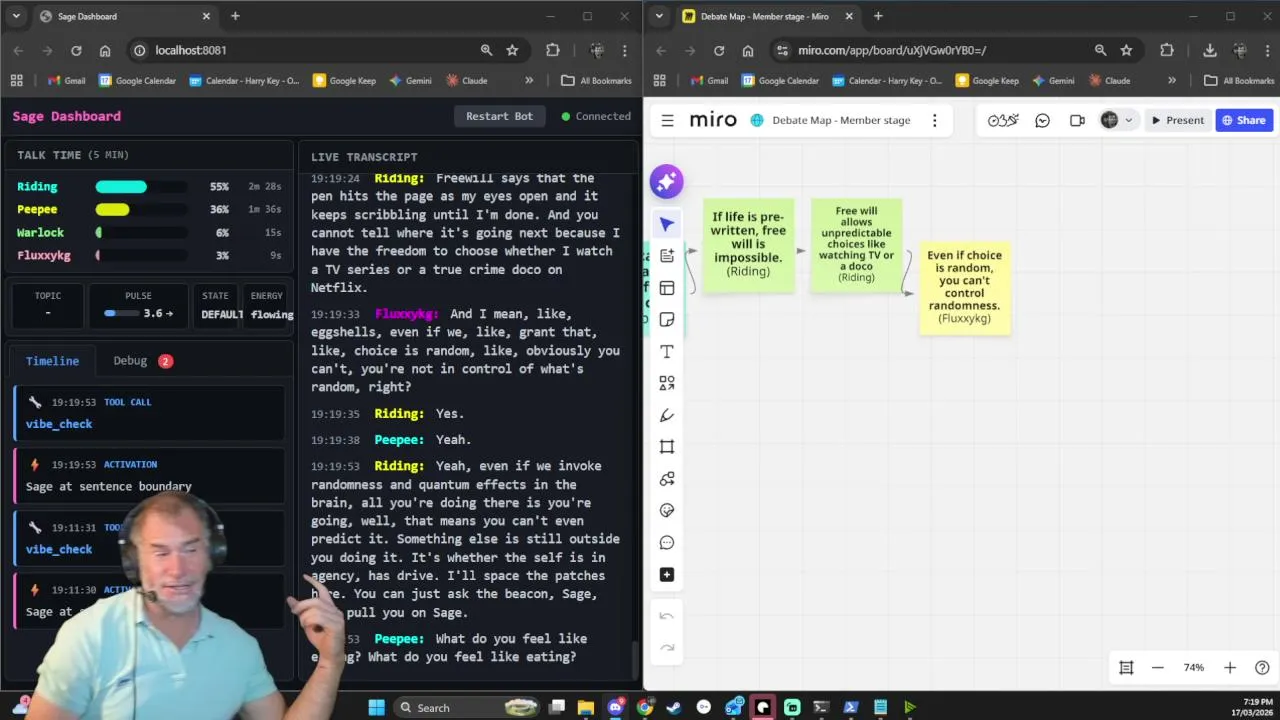The height and width of the screenshot is (720, 1280).
Task: Open Miro main hamburger menu
Action: pyautogui.click(x=667, y=121)
